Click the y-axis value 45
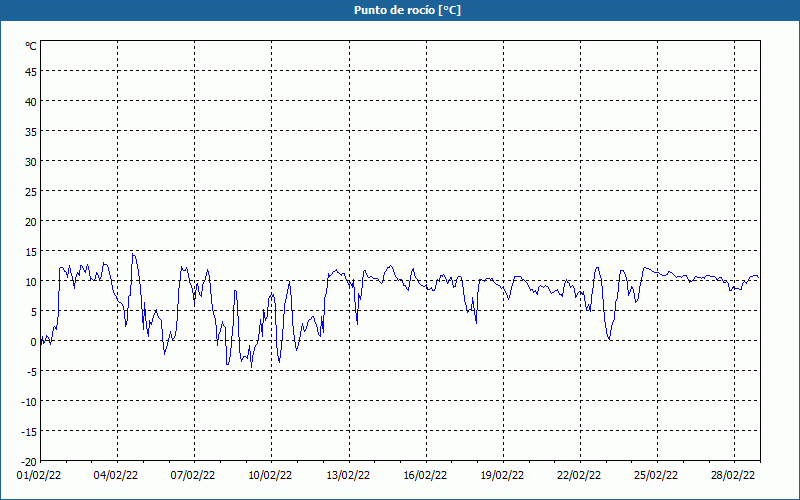This screenshot has width=800, height=500. [x=31, y=72]
